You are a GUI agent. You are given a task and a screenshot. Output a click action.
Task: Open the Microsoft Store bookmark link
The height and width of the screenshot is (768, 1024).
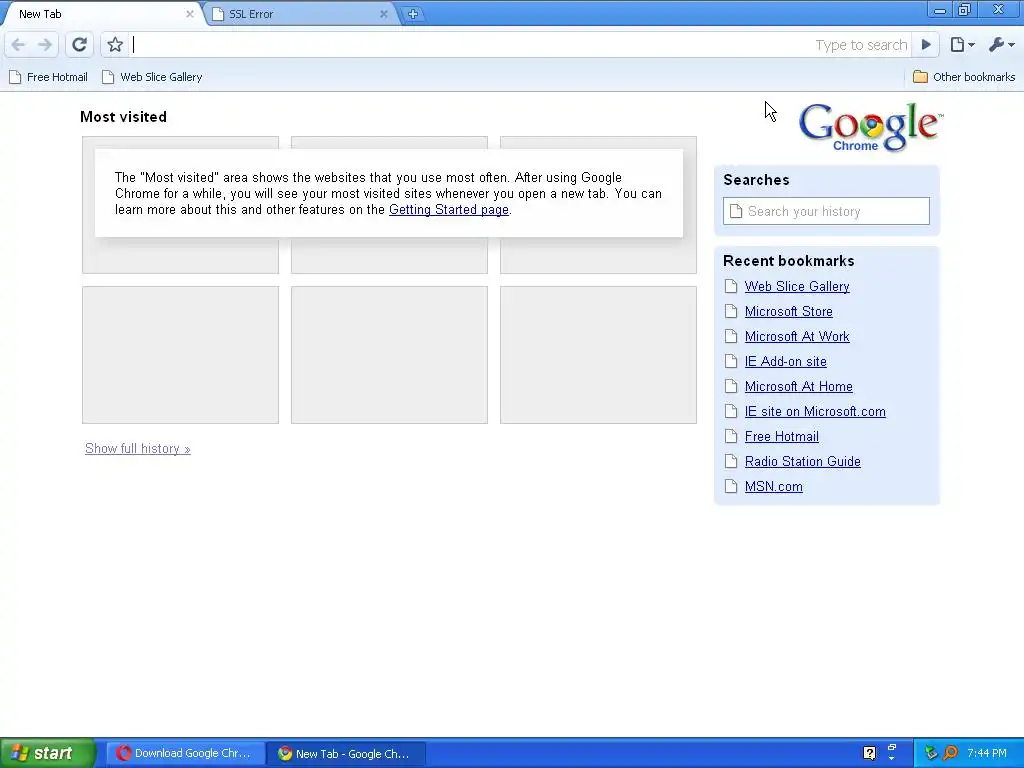pos(788,312)
